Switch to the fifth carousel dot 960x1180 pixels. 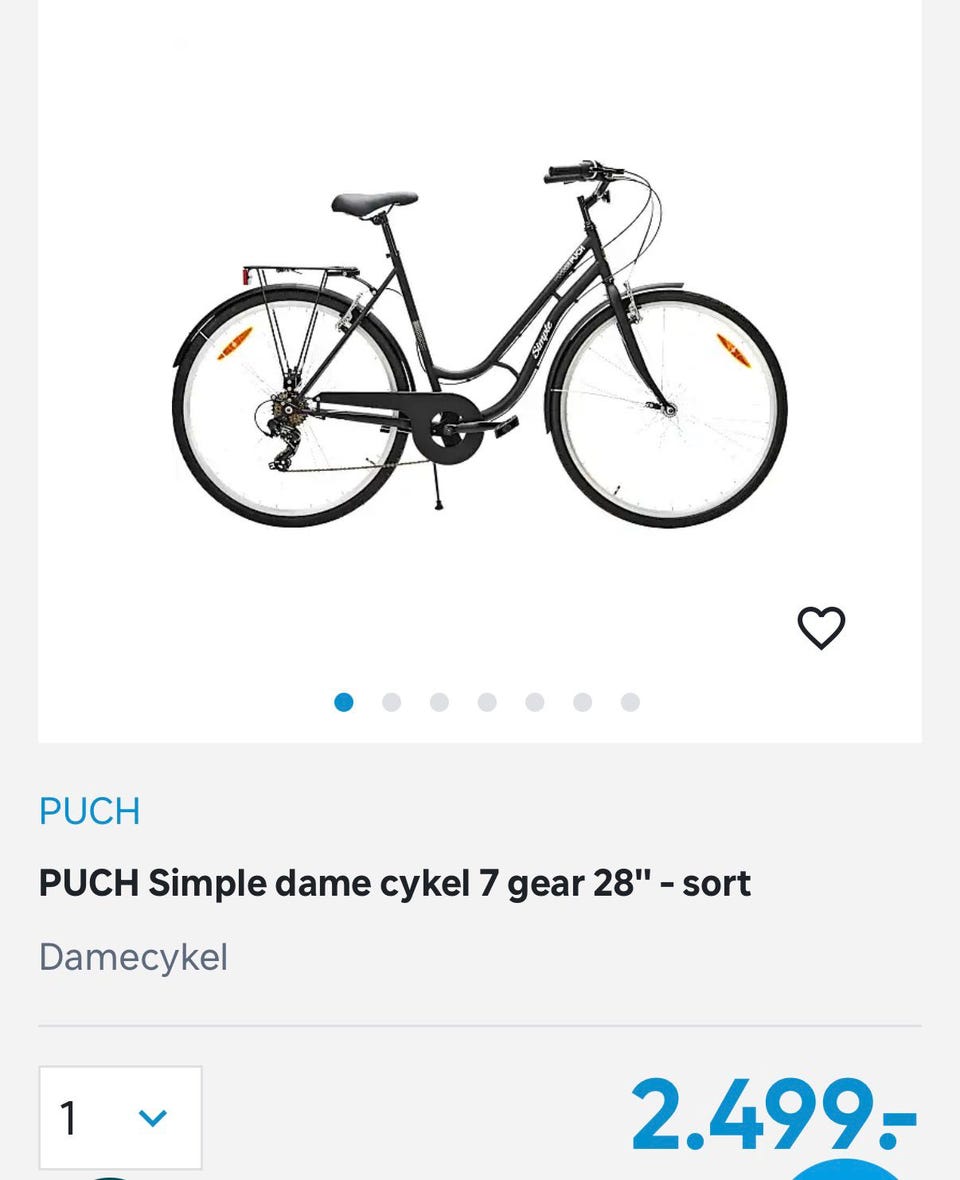(x=535, y=702)
